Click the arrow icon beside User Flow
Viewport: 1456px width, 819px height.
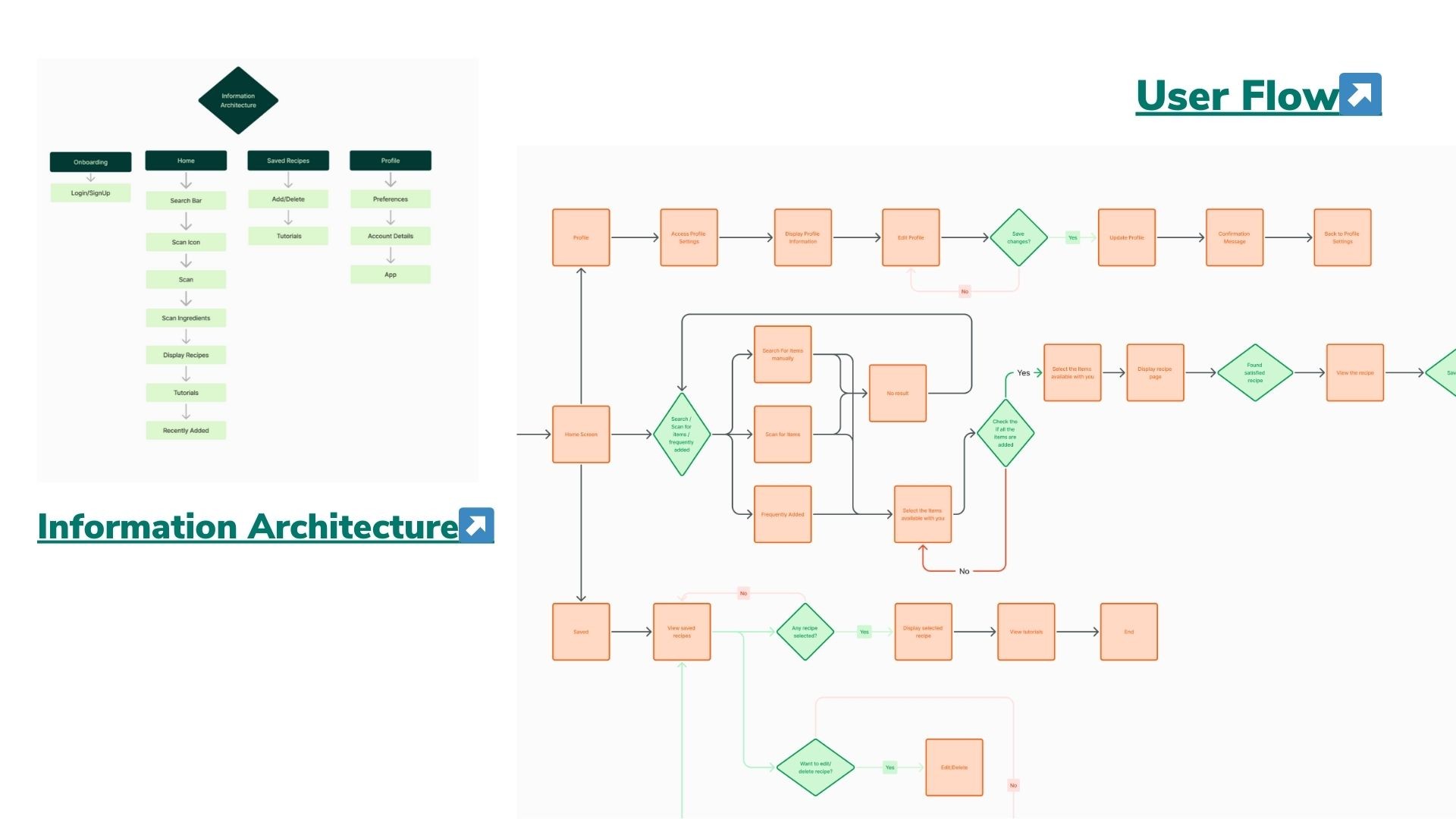pos(1360,95)
